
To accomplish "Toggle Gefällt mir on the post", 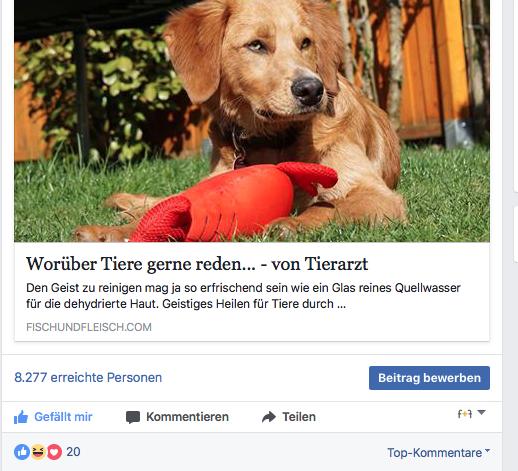I will [53, 417].
